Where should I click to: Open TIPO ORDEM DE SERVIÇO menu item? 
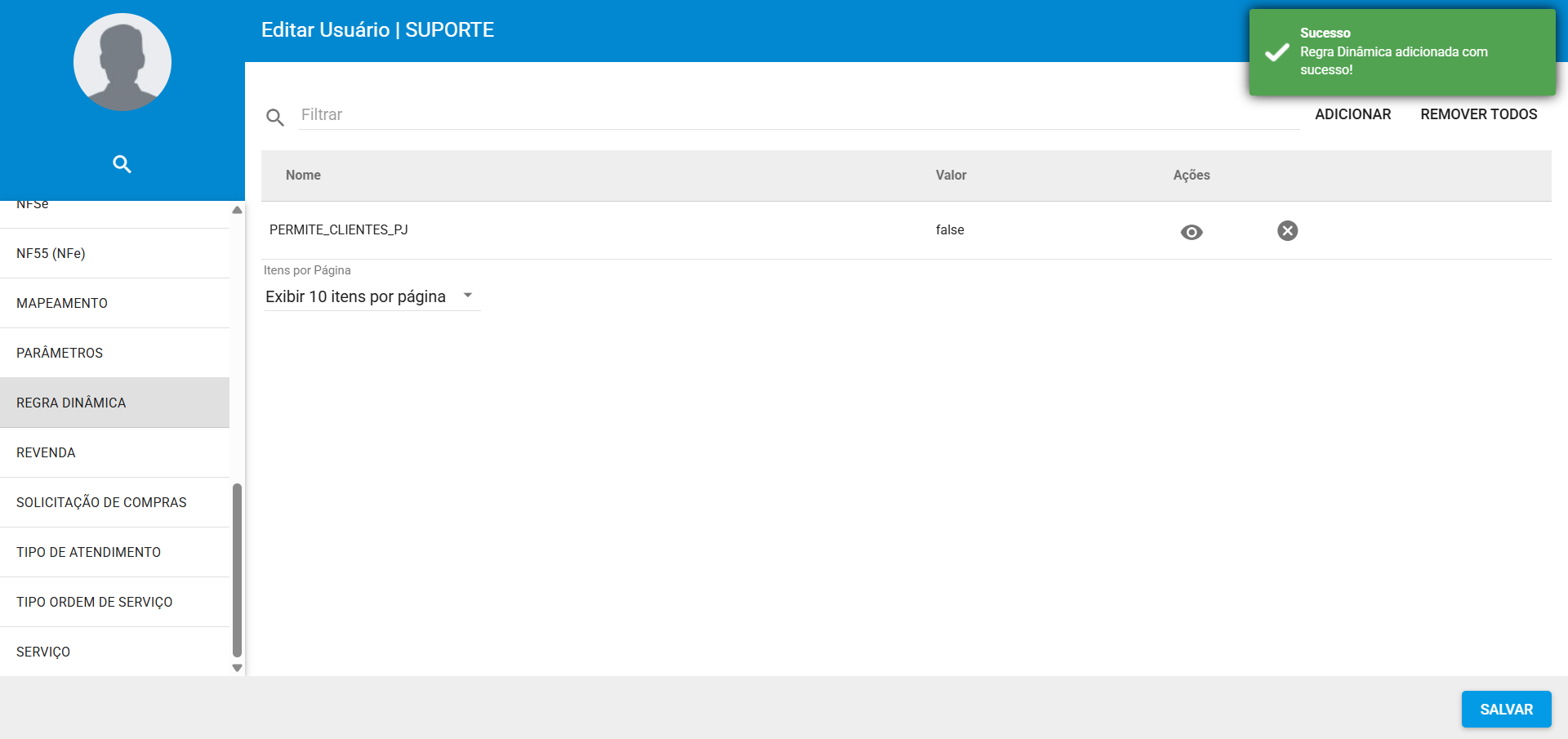click(114, 602)
